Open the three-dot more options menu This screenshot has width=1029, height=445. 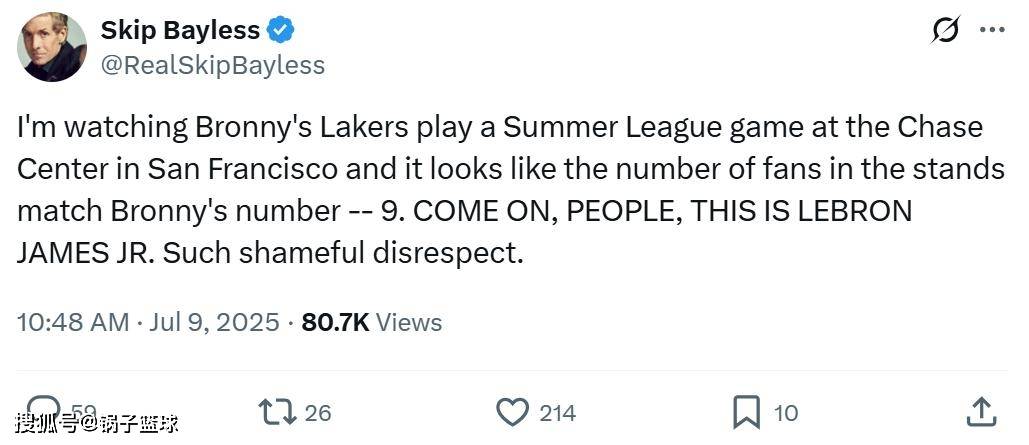pos(992,30)
